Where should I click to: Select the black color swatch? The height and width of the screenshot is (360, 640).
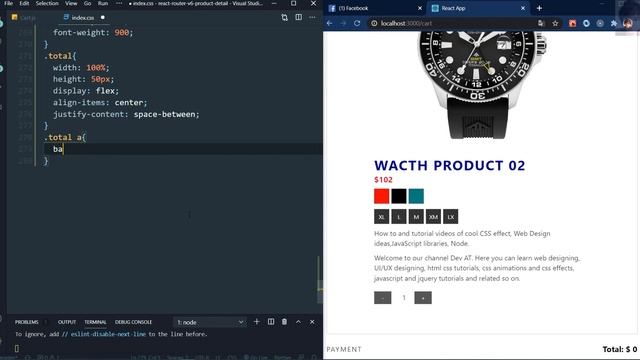[399, 196]
